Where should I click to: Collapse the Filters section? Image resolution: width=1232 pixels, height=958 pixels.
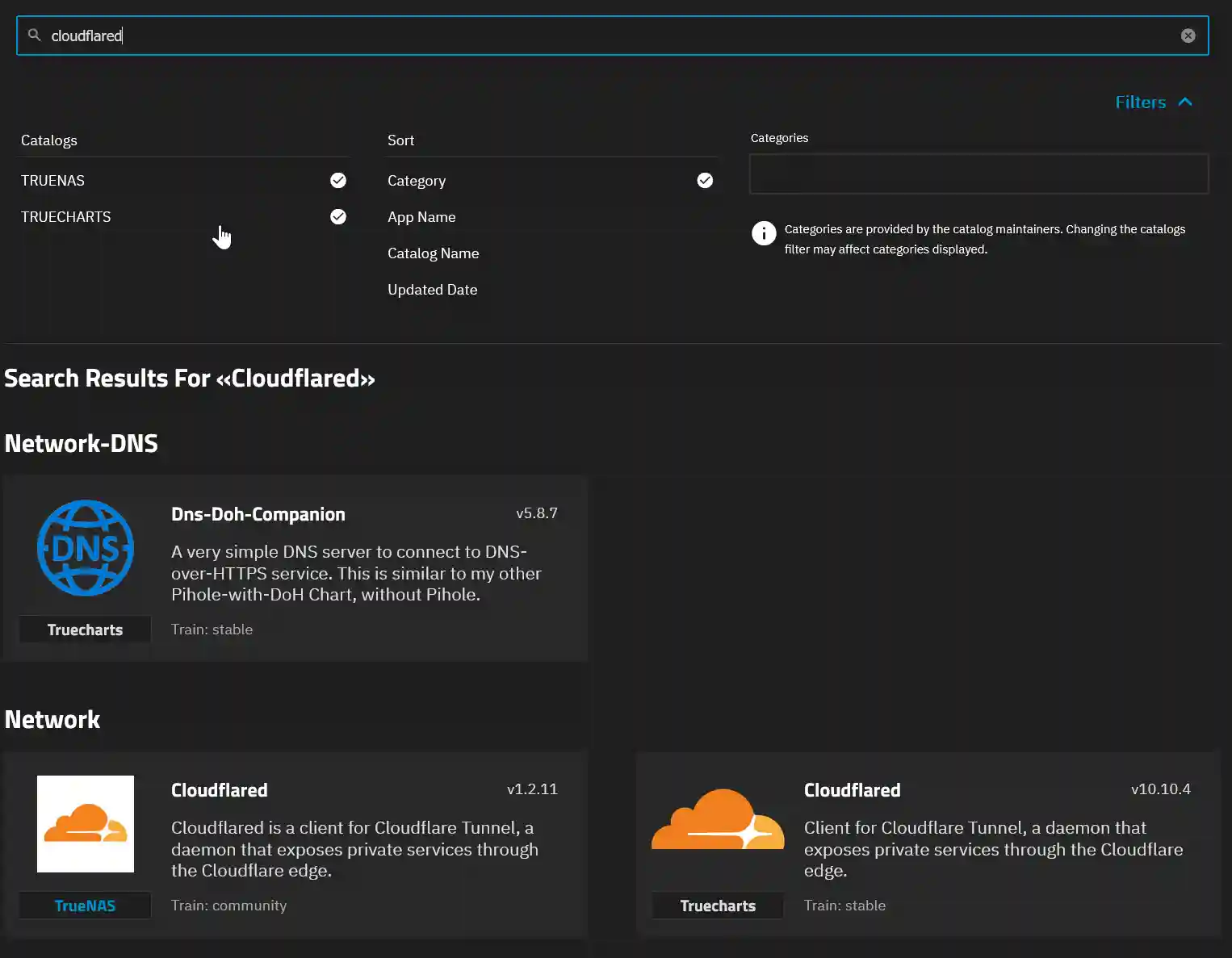1154,102
